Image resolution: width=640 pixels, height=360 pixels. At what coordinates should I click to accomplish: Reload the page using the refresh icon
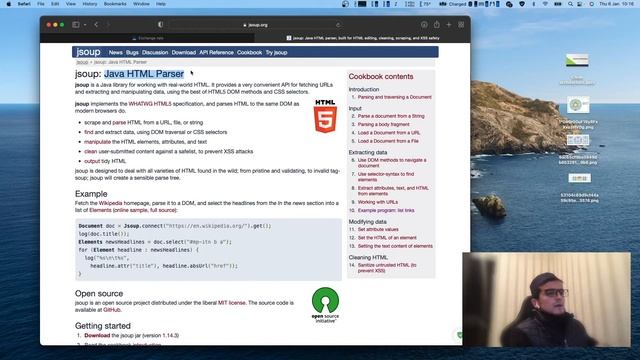click(338, 25)
